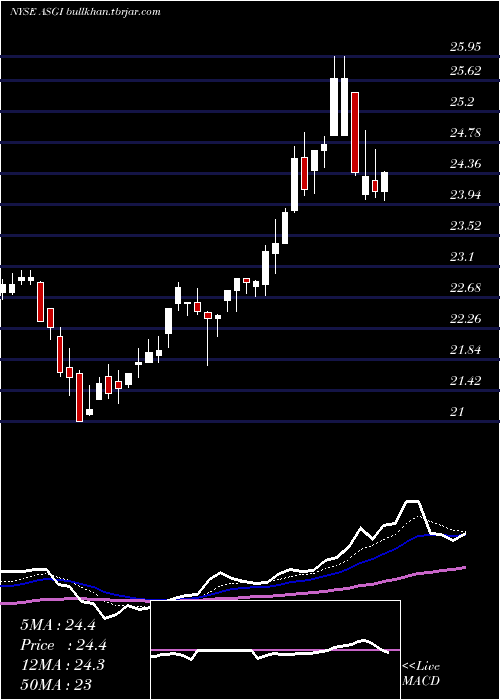The image size is (500, 700).
Task: Click the 23.94 price axis label
Action: tap(466, 195)
